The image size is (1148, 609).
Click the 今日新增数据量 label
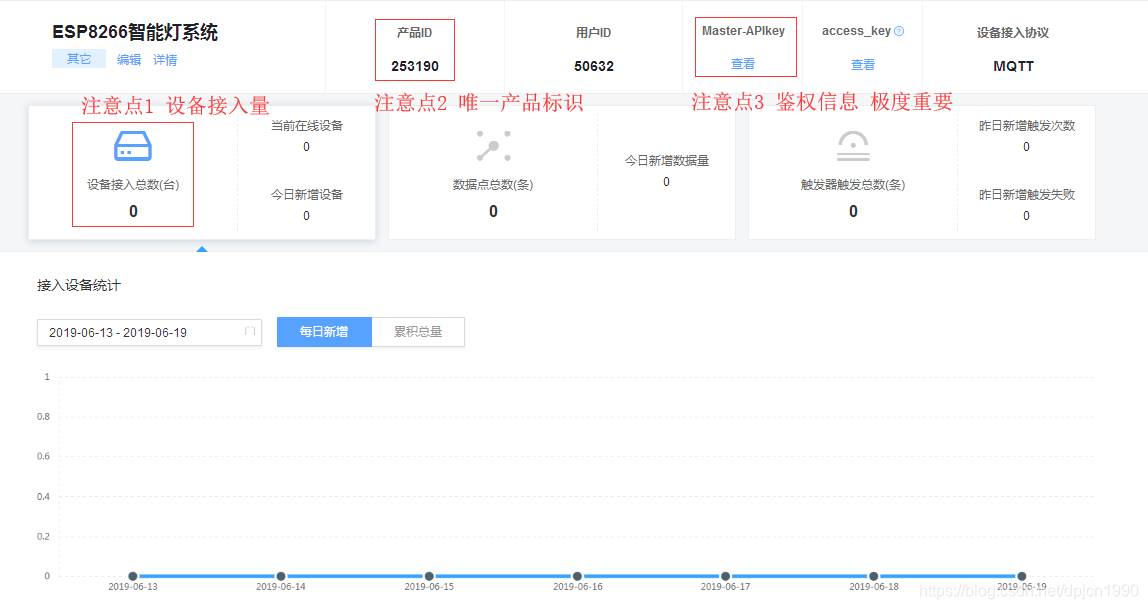666,160
